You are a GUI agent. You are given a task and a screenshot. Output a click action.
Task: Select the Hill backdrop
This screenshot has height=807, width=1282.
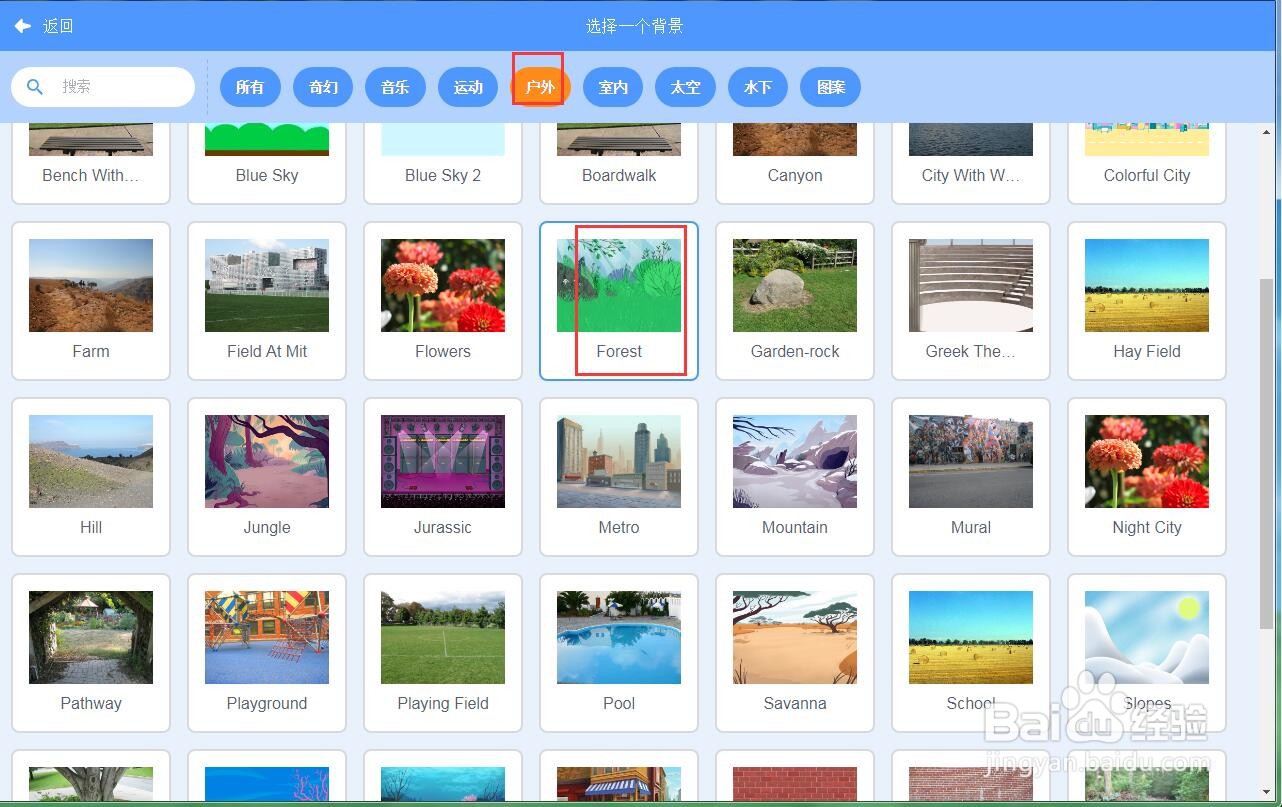point(91,477)
